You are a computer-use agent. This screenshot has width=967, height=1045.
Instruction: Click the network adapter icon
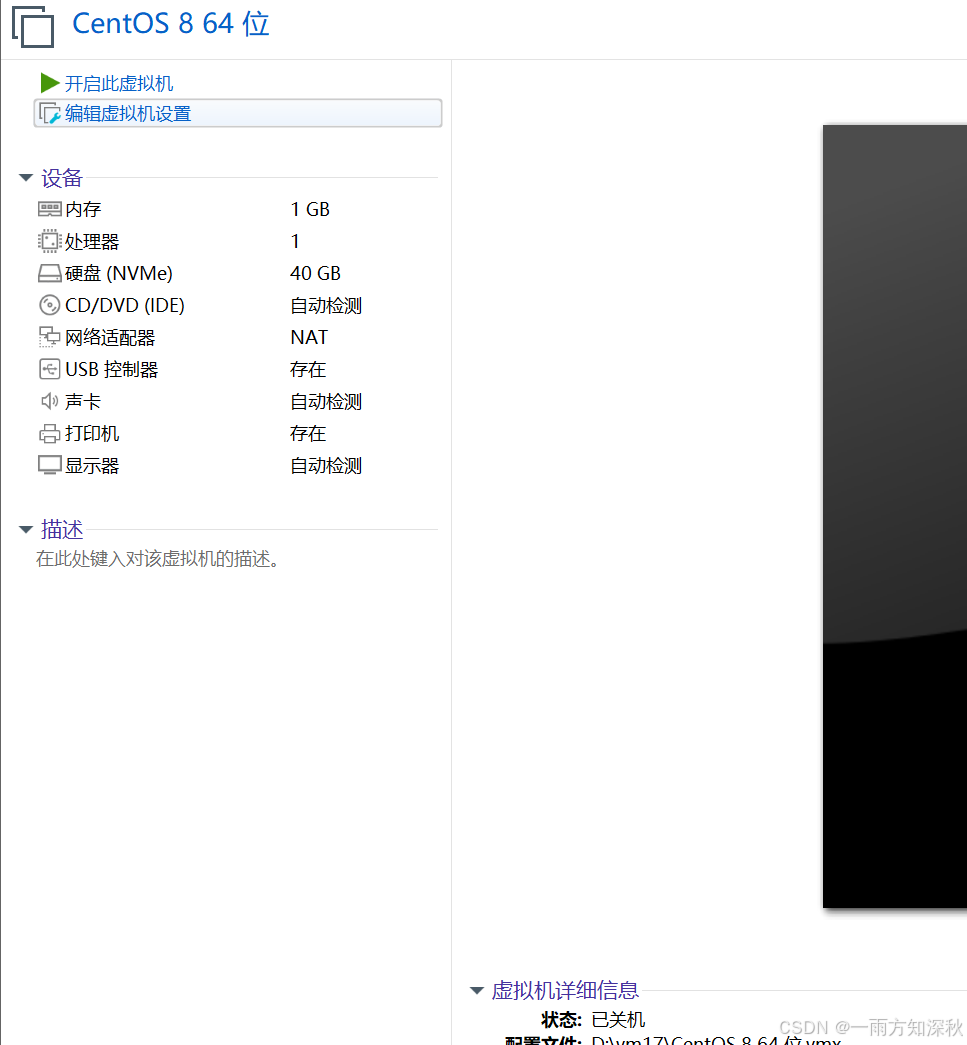click(49, 337)
